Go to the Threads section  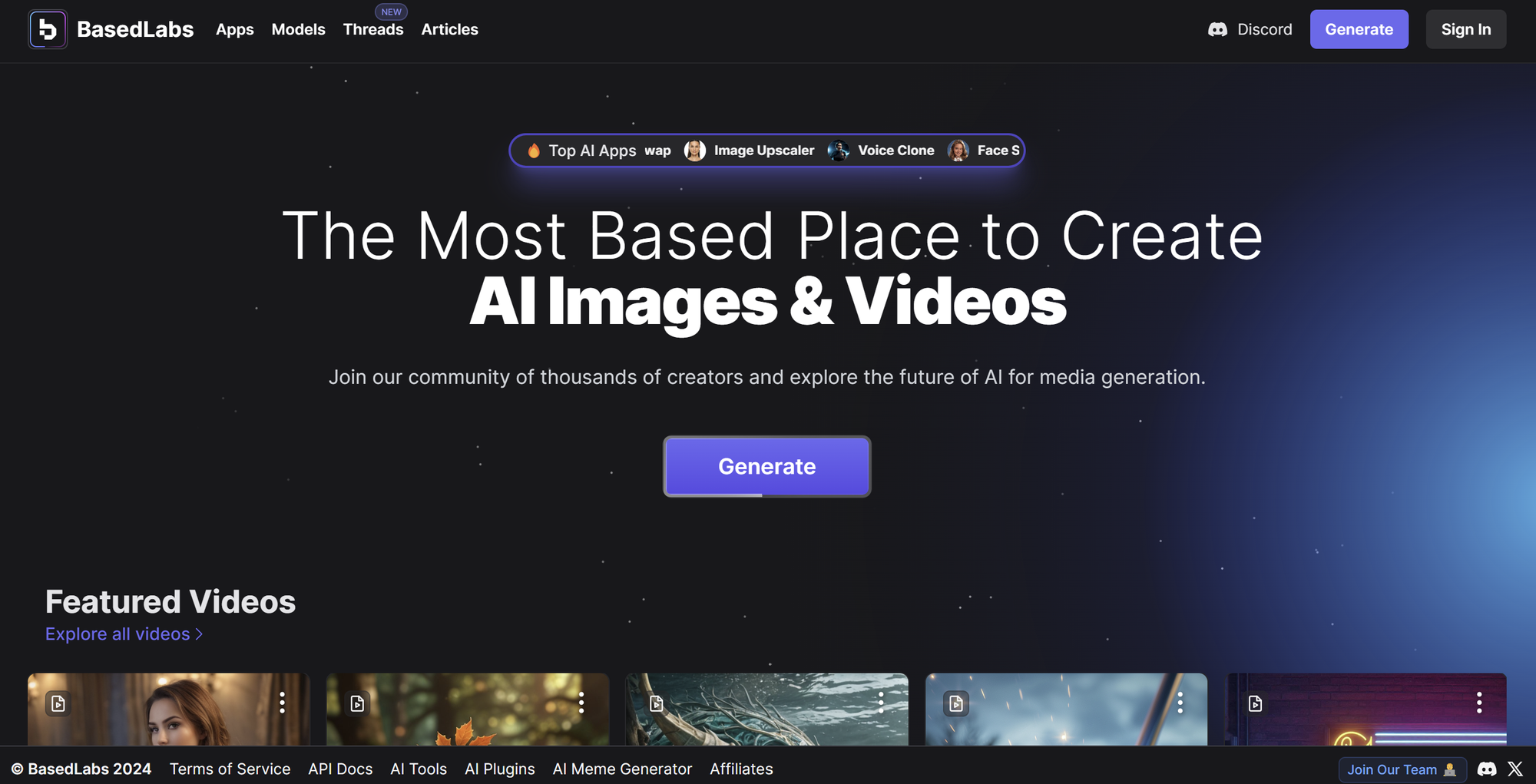(373, 29)
